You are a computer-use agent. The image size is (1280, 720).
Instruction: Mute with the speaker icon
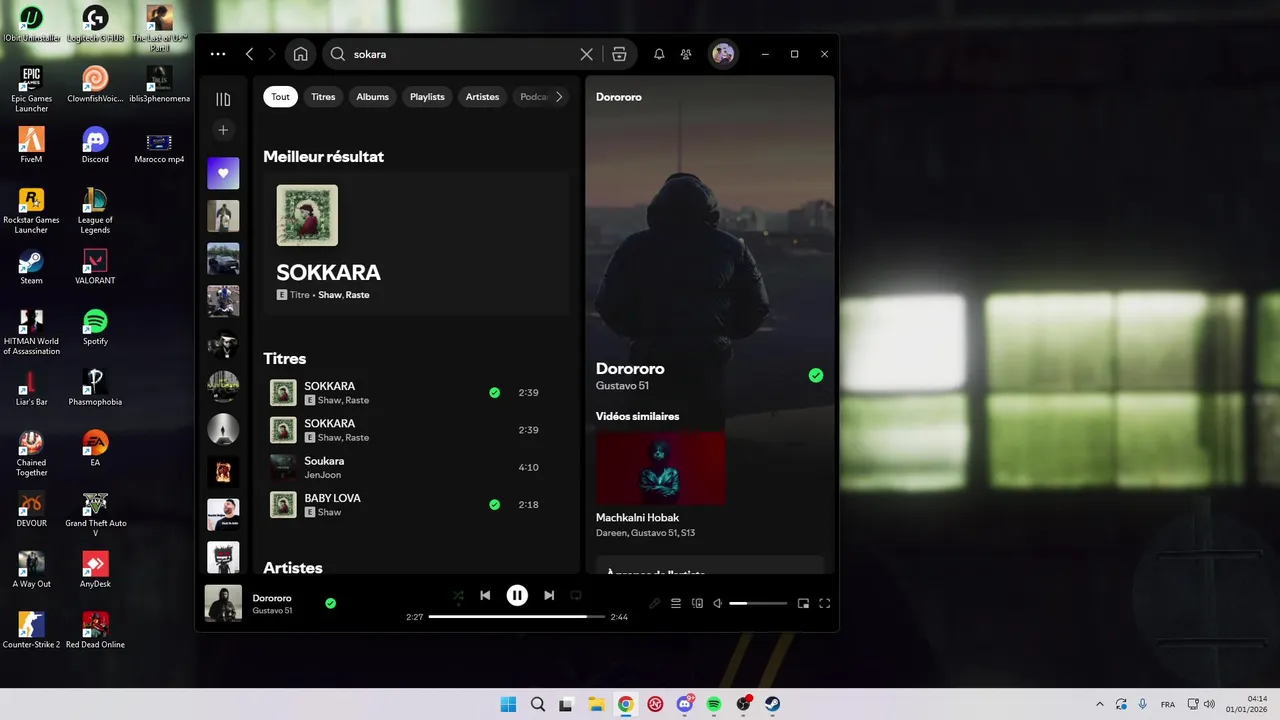coord(718,603)
